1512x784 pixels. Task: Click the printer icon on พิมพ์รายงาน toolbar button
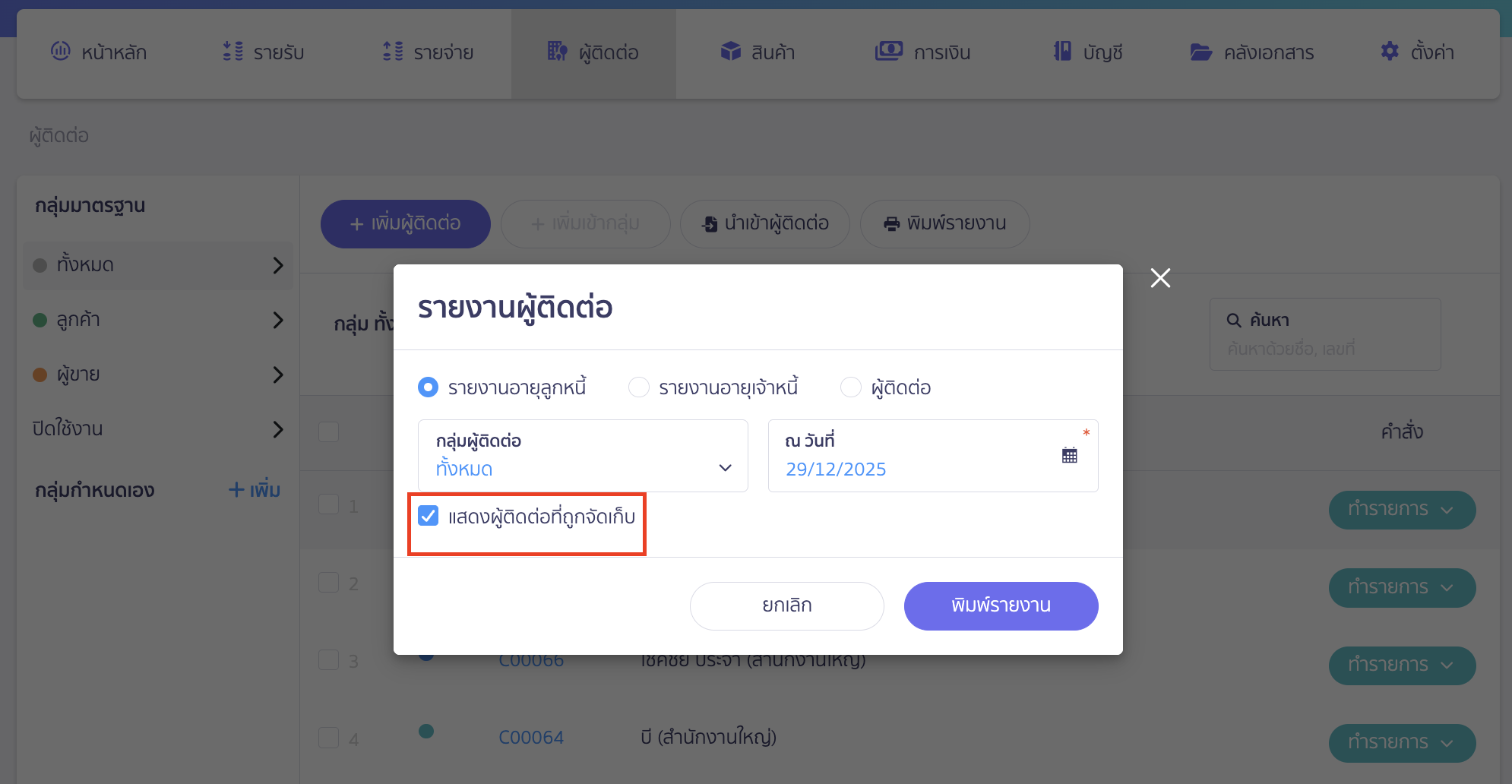coord(890,223)
